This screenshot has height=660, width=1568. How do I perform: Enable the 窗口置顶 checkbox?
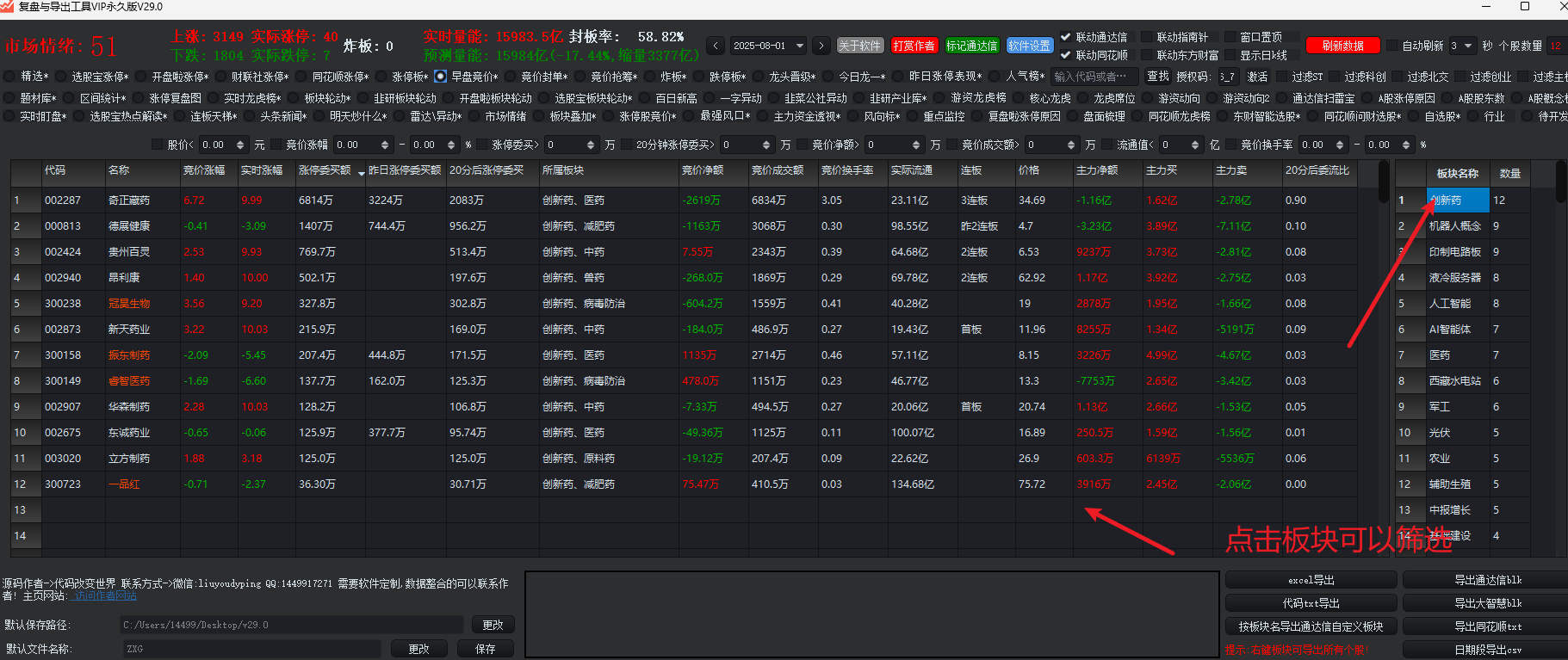point(1229,37)
